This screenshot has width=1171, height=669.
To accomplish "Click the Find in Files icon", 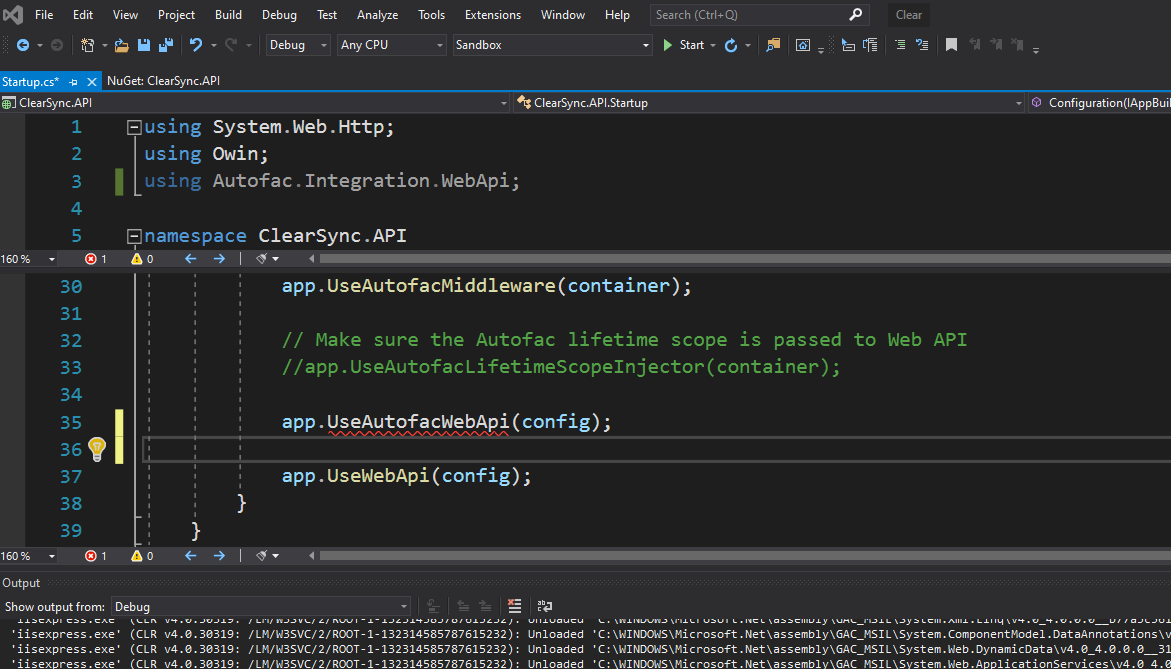I will pyautogui.click(x=773, y=45).
